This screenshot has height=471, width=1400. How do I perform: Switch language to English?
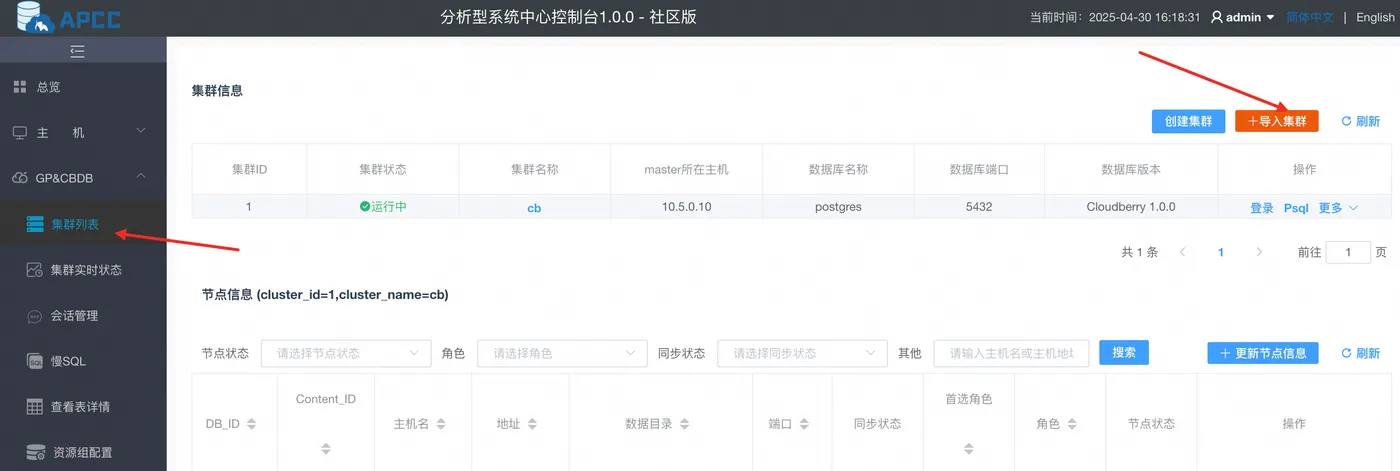click(1375, 17)
